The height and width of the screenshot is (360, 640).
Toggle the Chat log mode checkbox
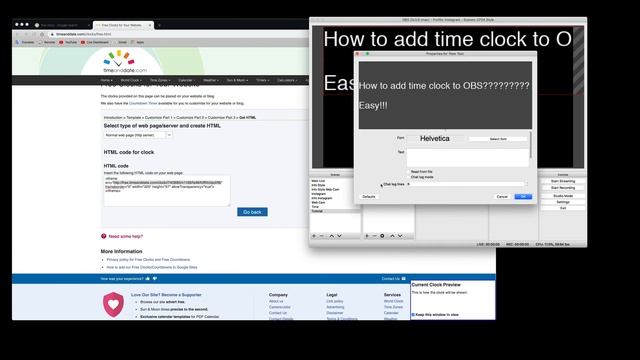click(408, 177)
